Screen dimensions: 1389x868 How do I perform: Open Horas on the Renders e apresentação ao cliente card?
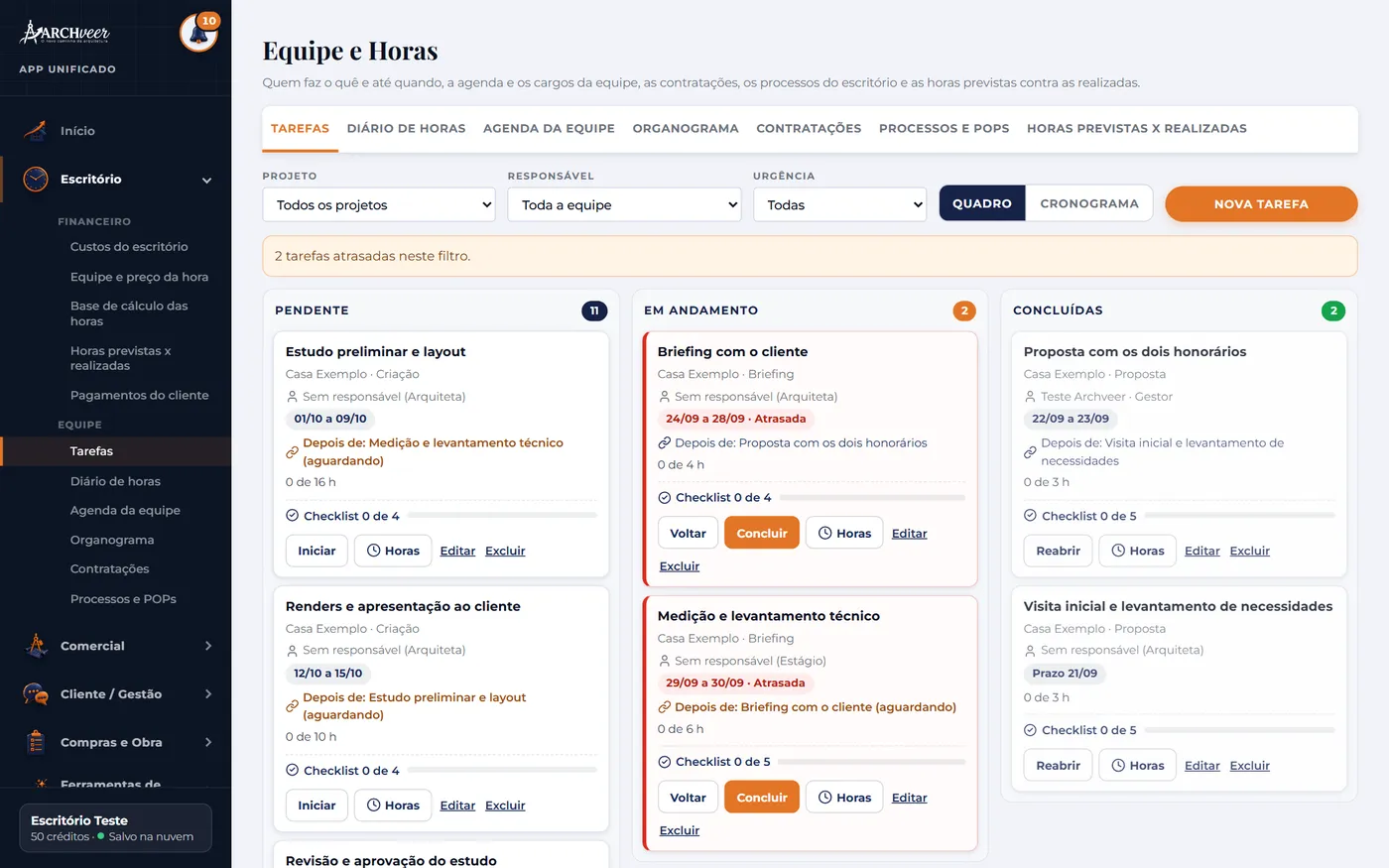click(393, 806)
